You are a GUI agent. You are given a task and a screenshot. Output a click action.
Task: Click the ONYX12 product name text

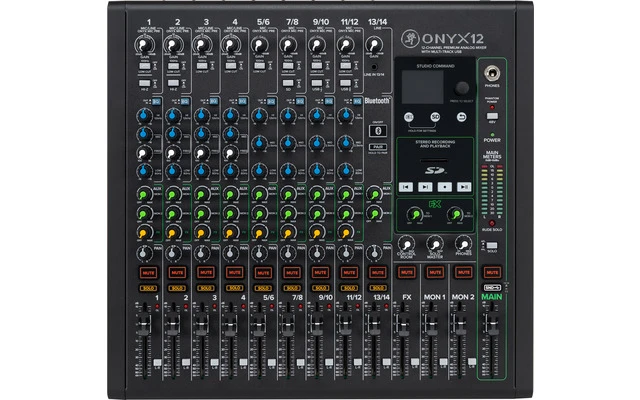453,39
